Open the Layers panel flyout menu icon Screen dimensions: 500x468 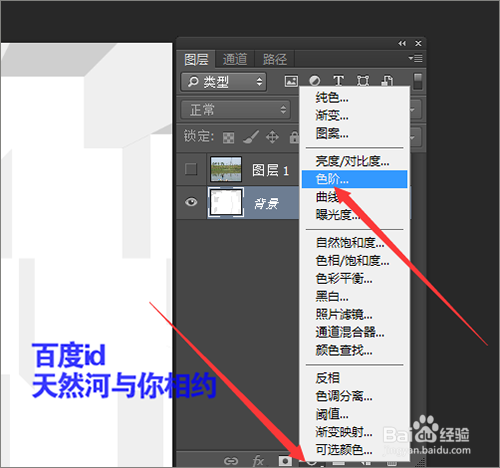[x=416, y=59]
